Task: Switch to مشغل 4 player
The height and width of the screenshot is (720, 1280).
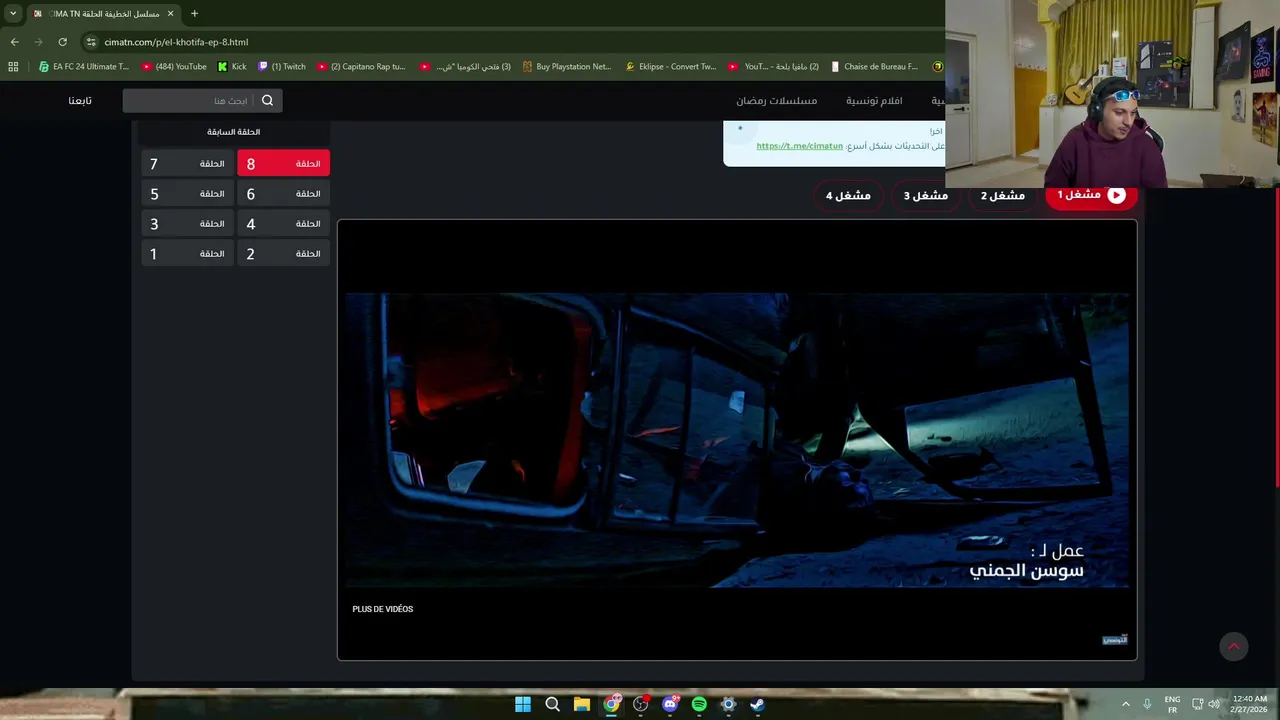Action: click(x=848, y=195)
